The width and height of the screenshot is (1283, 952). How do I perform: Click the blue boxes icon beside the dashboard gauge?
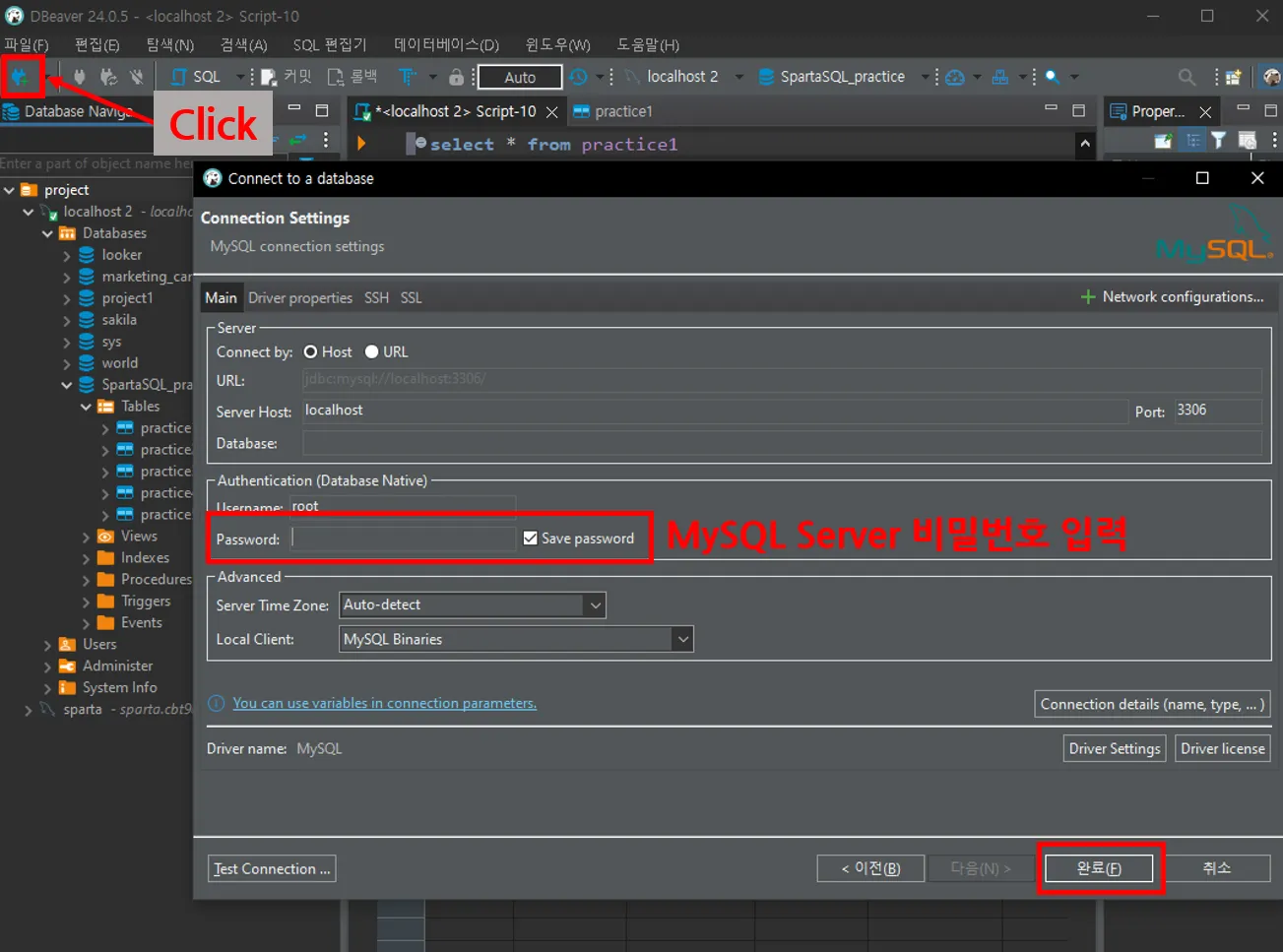[x=1000, y=77]
